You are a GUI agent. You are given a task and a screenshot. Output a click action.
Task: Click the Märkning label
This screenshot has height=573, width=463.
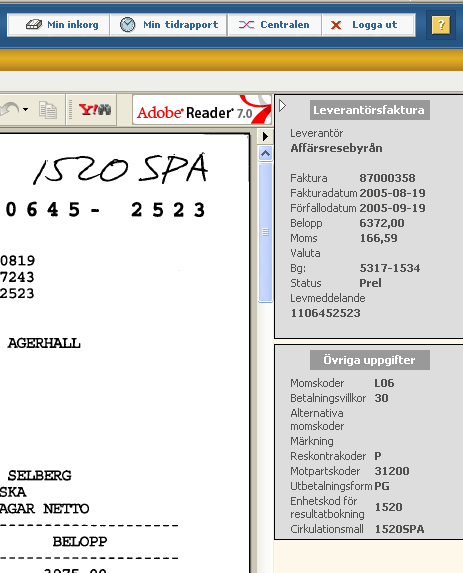click(312, 441)
